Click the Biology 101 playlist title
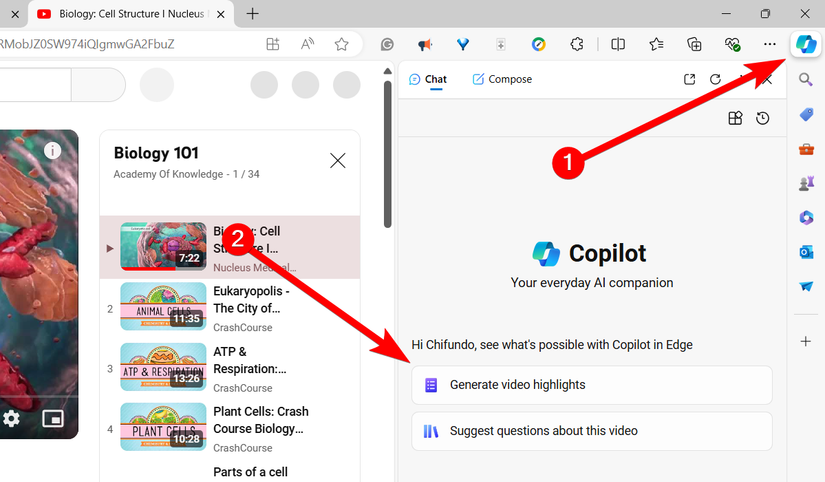The width and height of the screenshot is (825, 482). click(156, 153)
